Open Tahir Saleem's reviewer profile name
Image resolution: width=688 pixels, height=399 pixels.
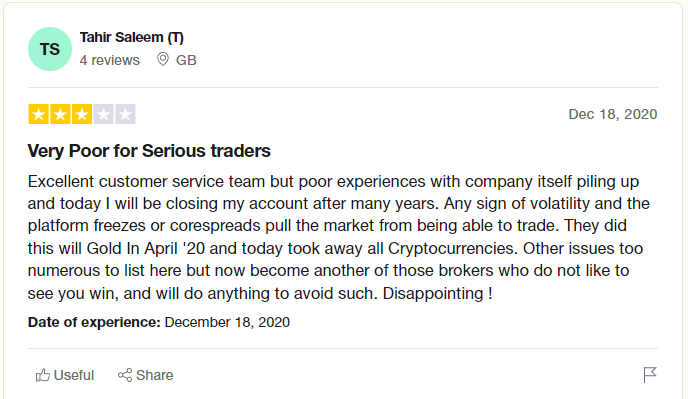click(x=132, y=37)
